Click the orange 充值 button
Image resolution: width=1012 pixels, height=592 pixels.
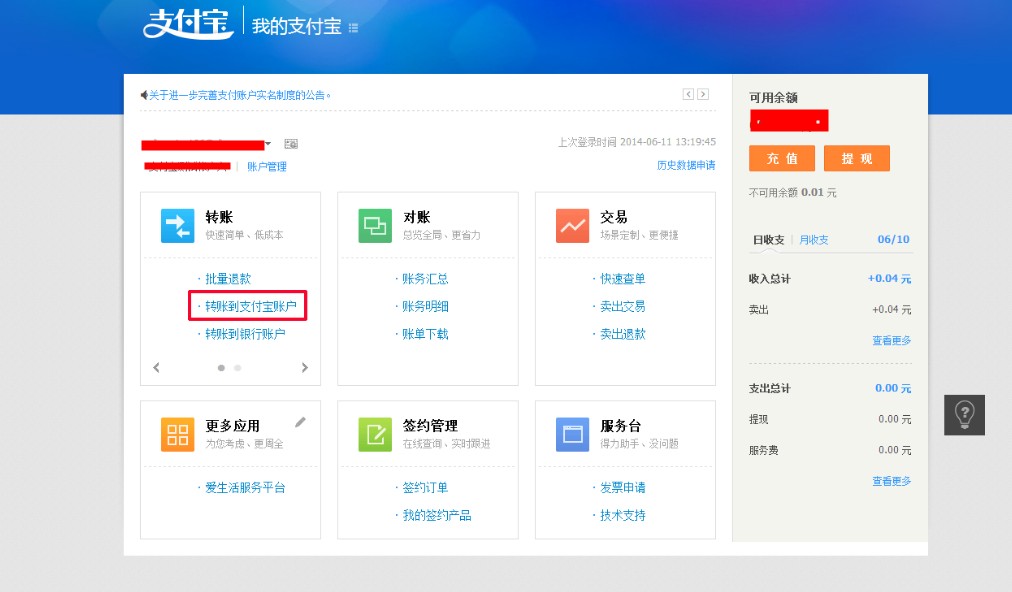pyautogui.click(x=782, y=158)
